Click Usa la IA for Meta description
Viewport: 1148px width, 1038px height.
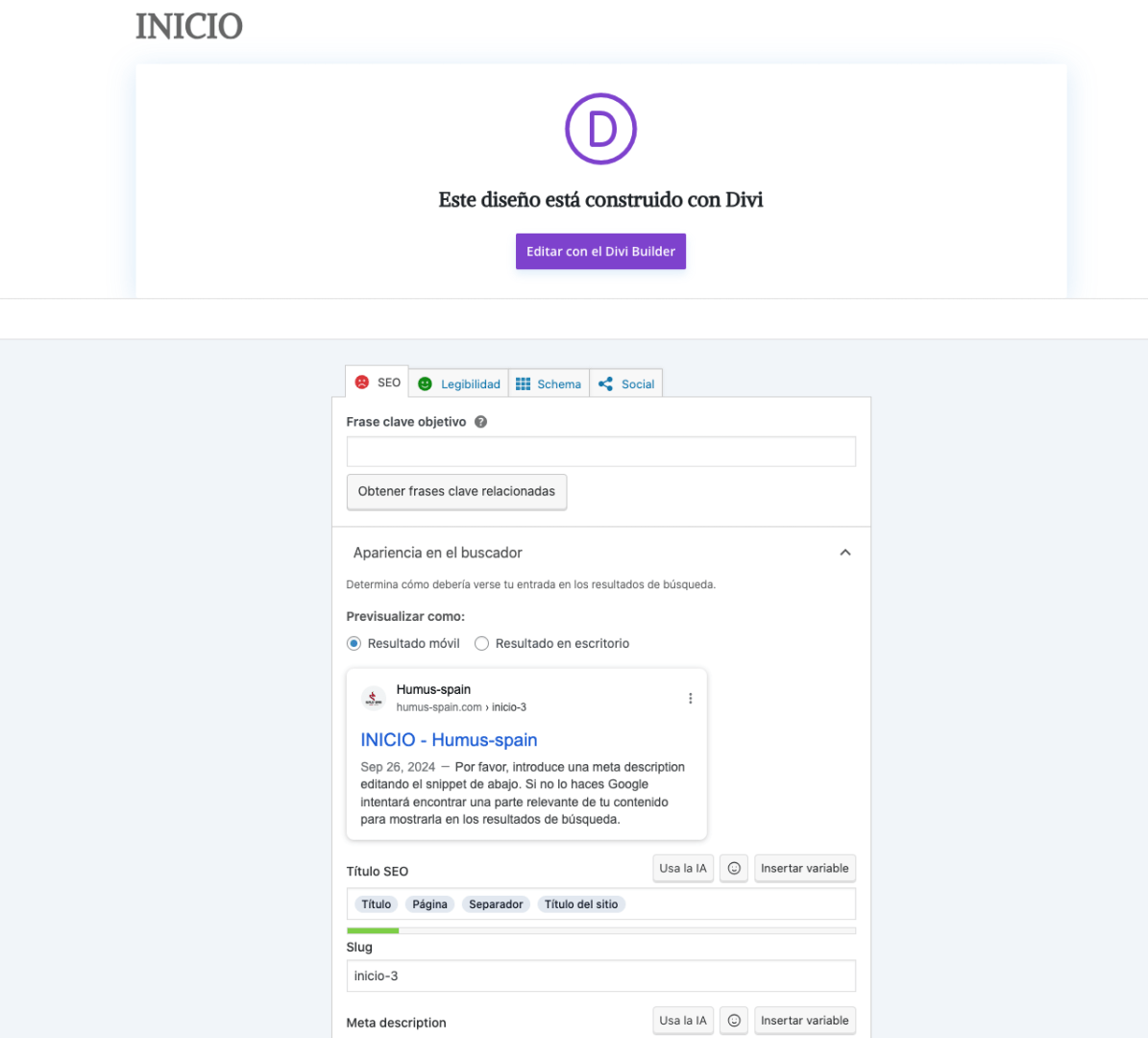pos(682,1021)
